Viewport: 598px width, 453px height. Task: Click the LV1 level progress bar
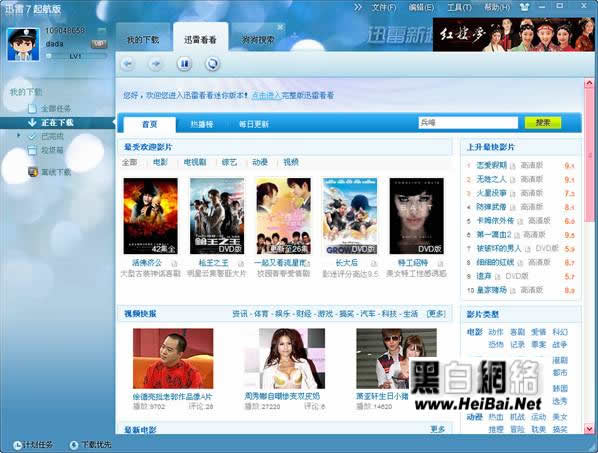(x=76, y=56)
